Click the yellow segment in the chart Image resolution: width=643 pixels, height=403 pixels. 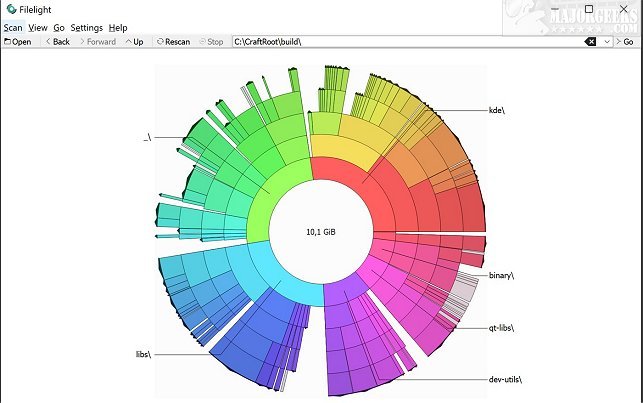coord(344,148)
